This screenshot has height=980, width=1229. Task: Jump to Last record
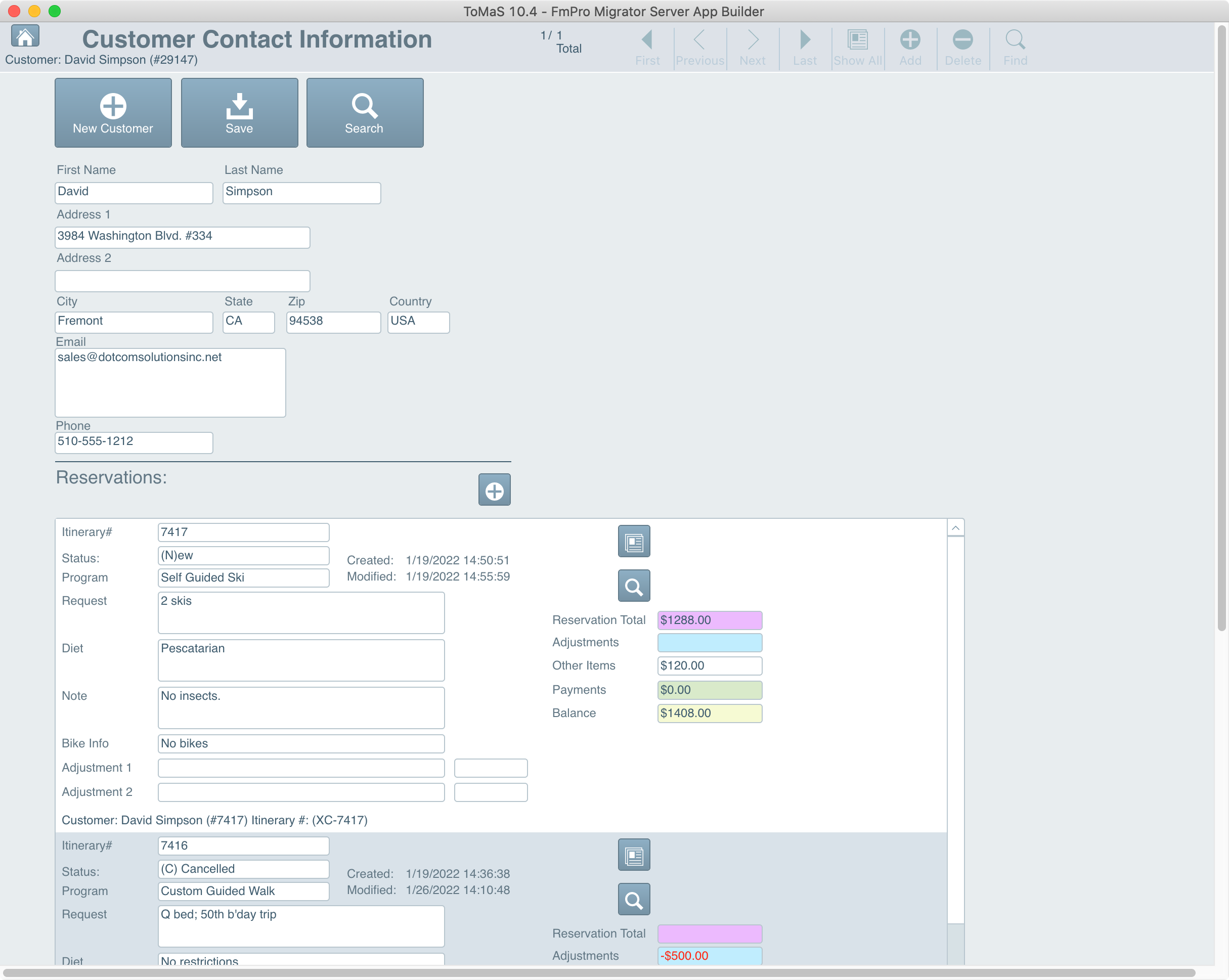804,47
